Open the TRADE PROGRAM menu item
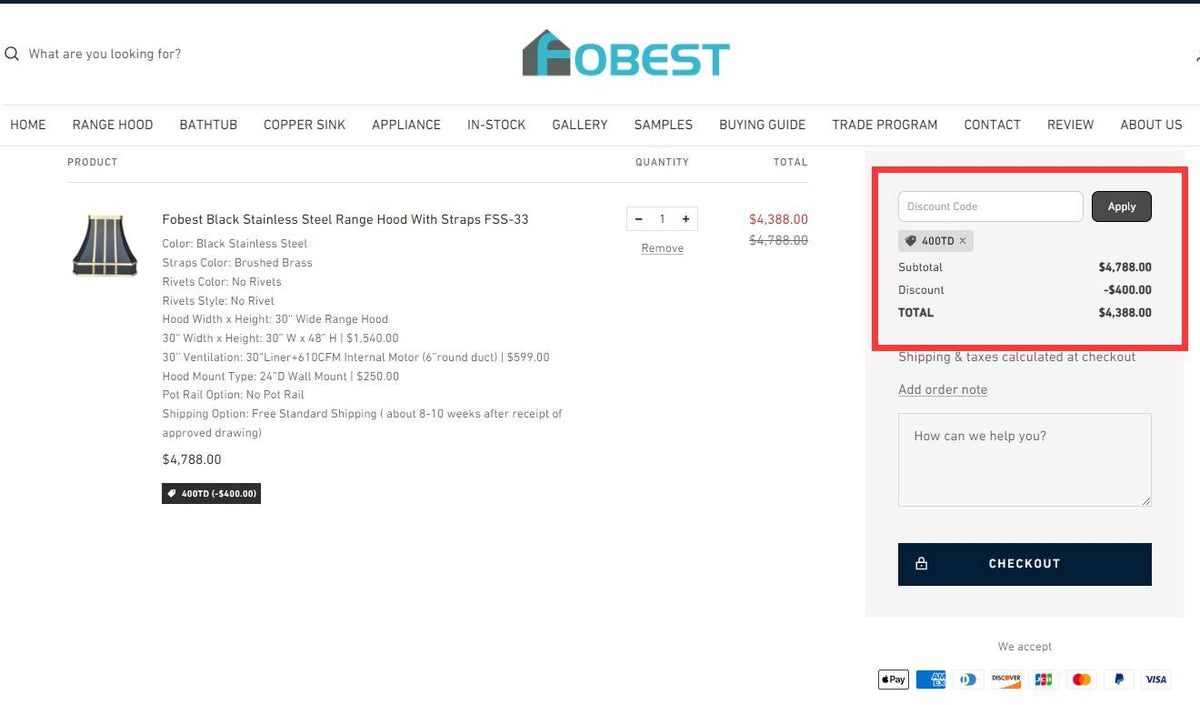This screenshot has height=705, width=1200. pyautogui.click(x=884, y=124)
